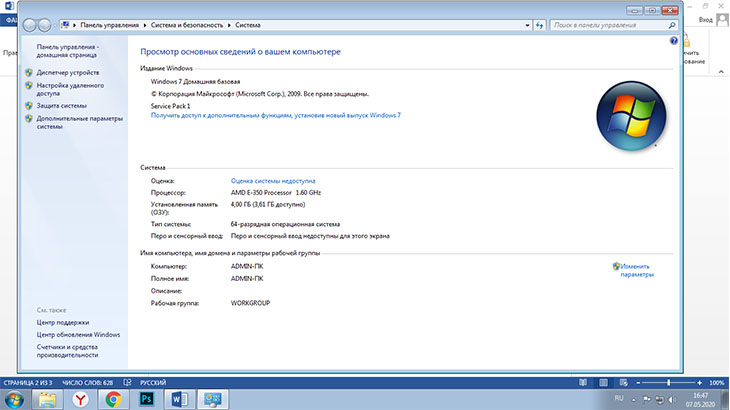The image size is (730, 410).
Task: Click the 'Изменить параметры' link
Action: coord(635,270)
